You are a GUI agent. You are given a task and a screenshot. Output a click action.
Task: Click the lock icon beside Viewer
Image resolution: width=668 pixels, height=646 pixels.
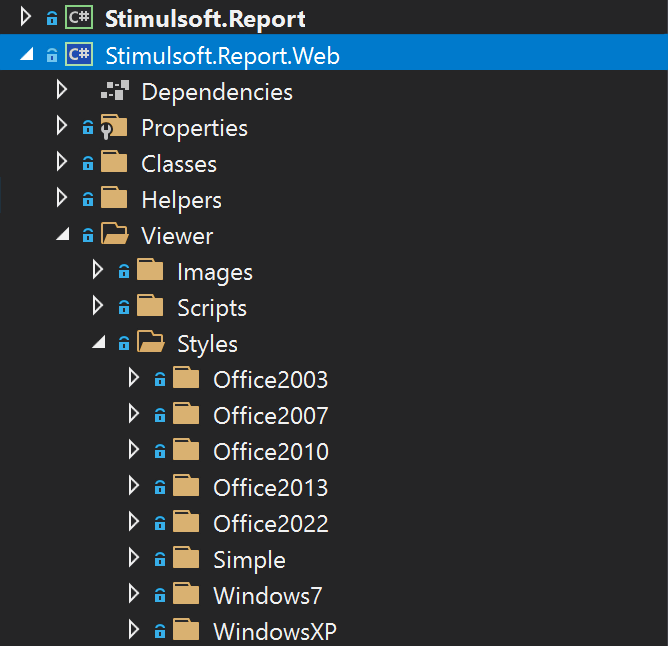[88, 235]
